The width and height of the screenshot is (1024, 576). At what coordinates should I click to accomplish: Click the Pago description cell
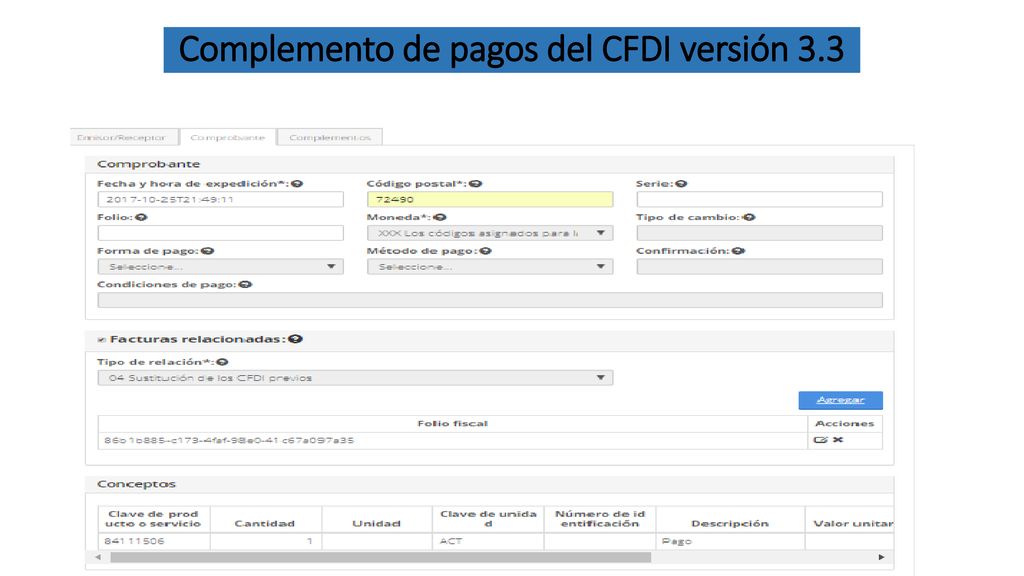click(x=730, y=541)
